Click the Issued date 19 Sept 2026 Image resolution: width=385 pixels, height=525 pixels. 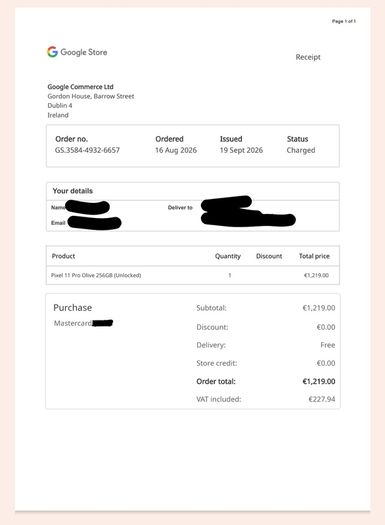241,150
